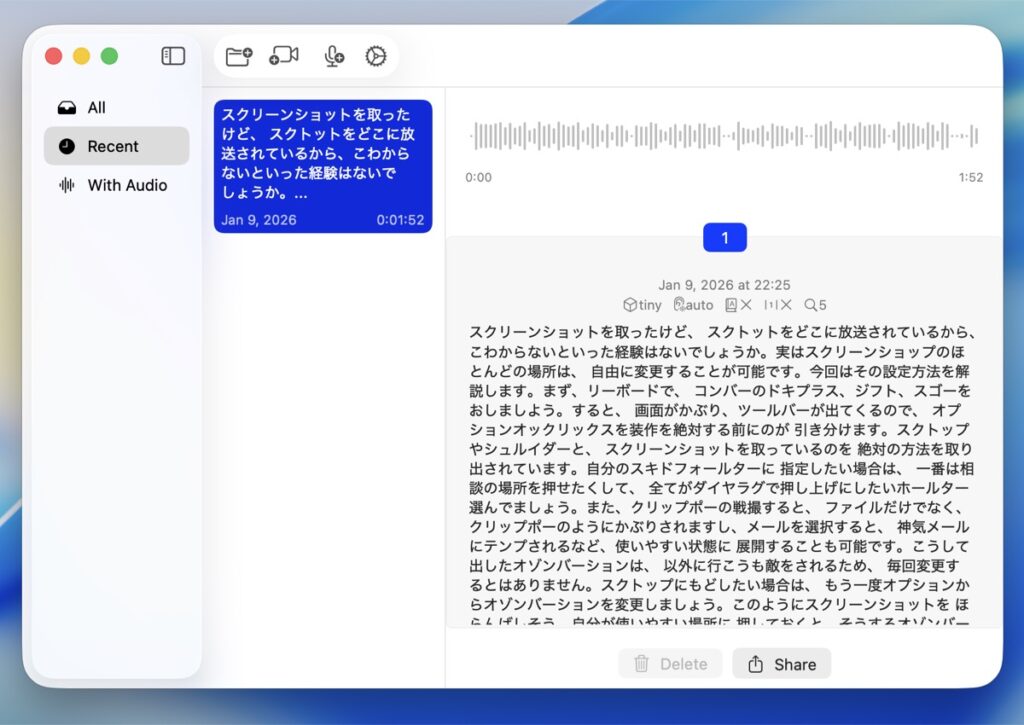Click the audio waveform to seek playback
The height and width of the screenshot is (725, 1024).
click(x=724, y=136)
